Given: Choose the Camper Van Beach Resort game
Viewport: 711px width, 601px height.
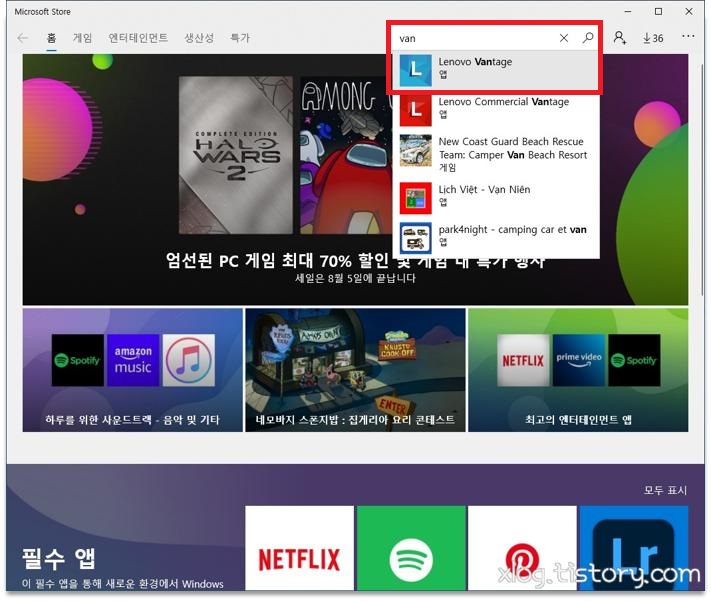Looking at the screenshot, I should click(496, 154).
